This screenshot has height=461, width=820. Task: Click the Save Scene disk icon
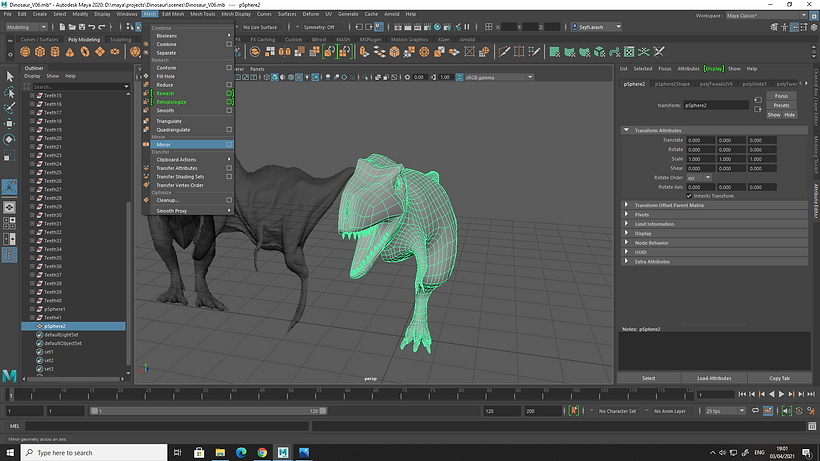click(82, 27)
